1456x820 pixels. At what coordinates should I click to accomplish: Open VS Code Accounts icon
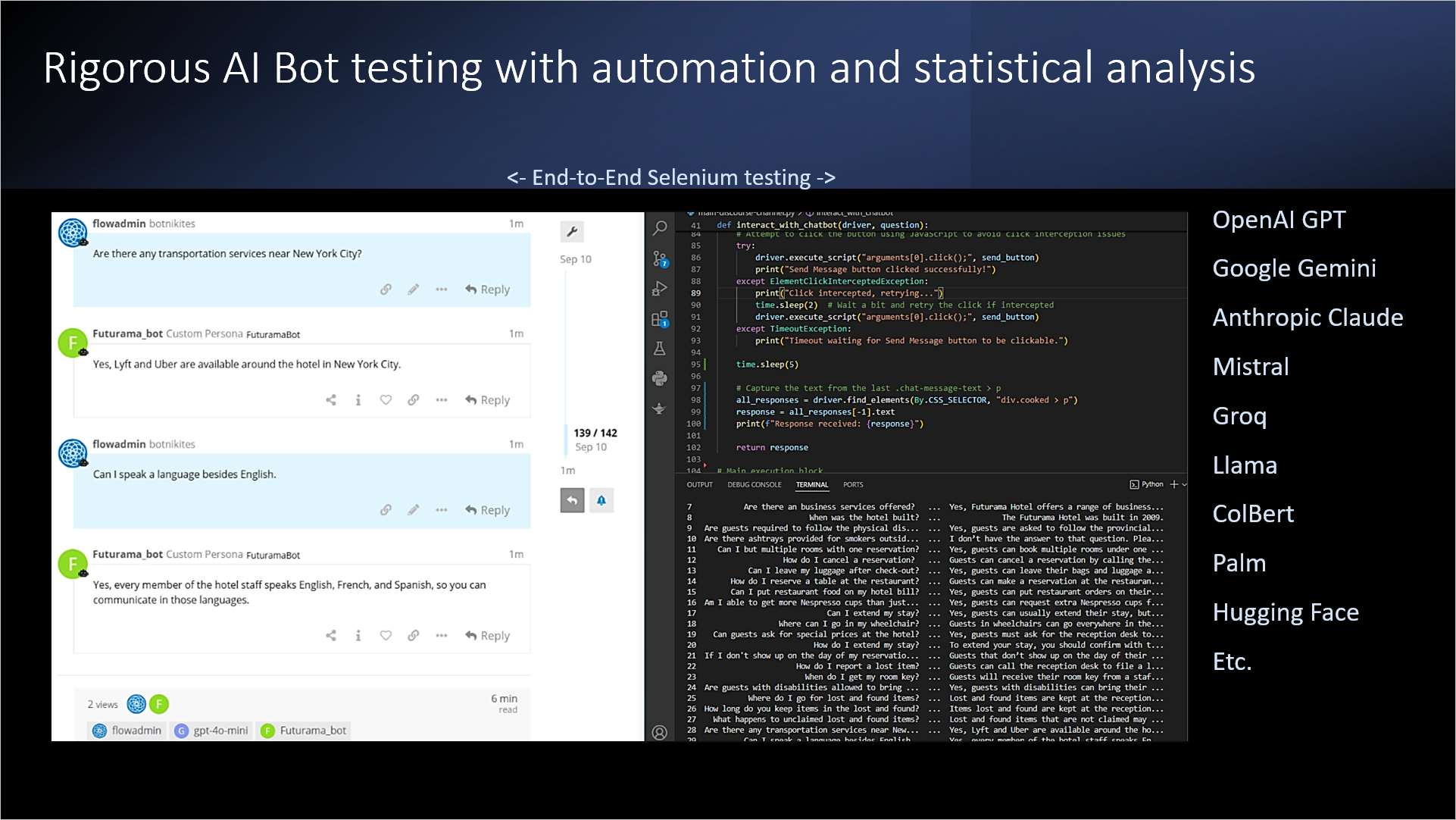click(660, 732)
